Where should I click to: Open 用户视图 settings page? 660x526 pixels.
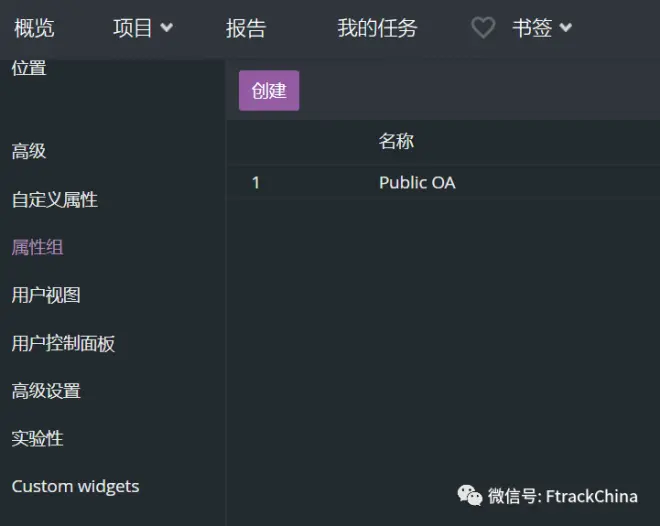coord(46,295)
